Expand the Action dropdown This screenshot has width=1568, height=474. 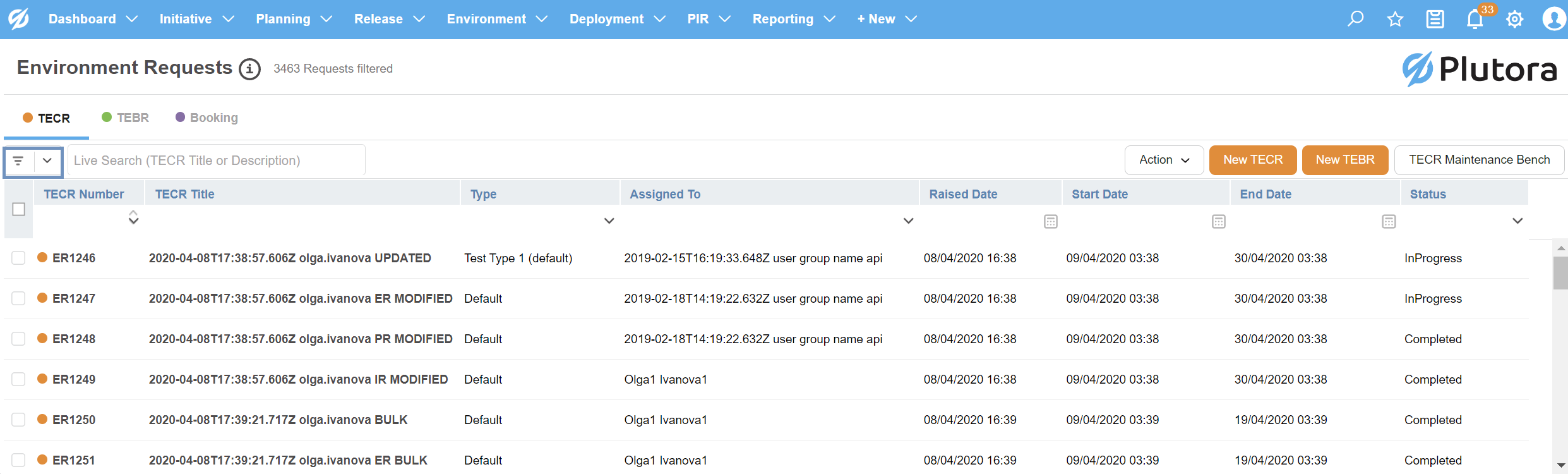[1163, 160]
